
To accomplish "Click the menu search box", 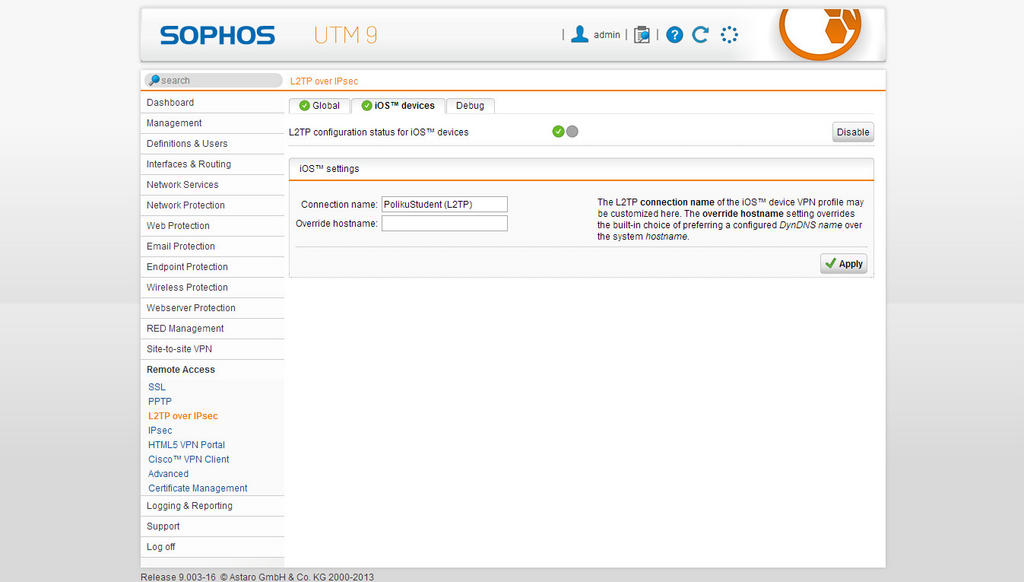I will tap(213, 80).
